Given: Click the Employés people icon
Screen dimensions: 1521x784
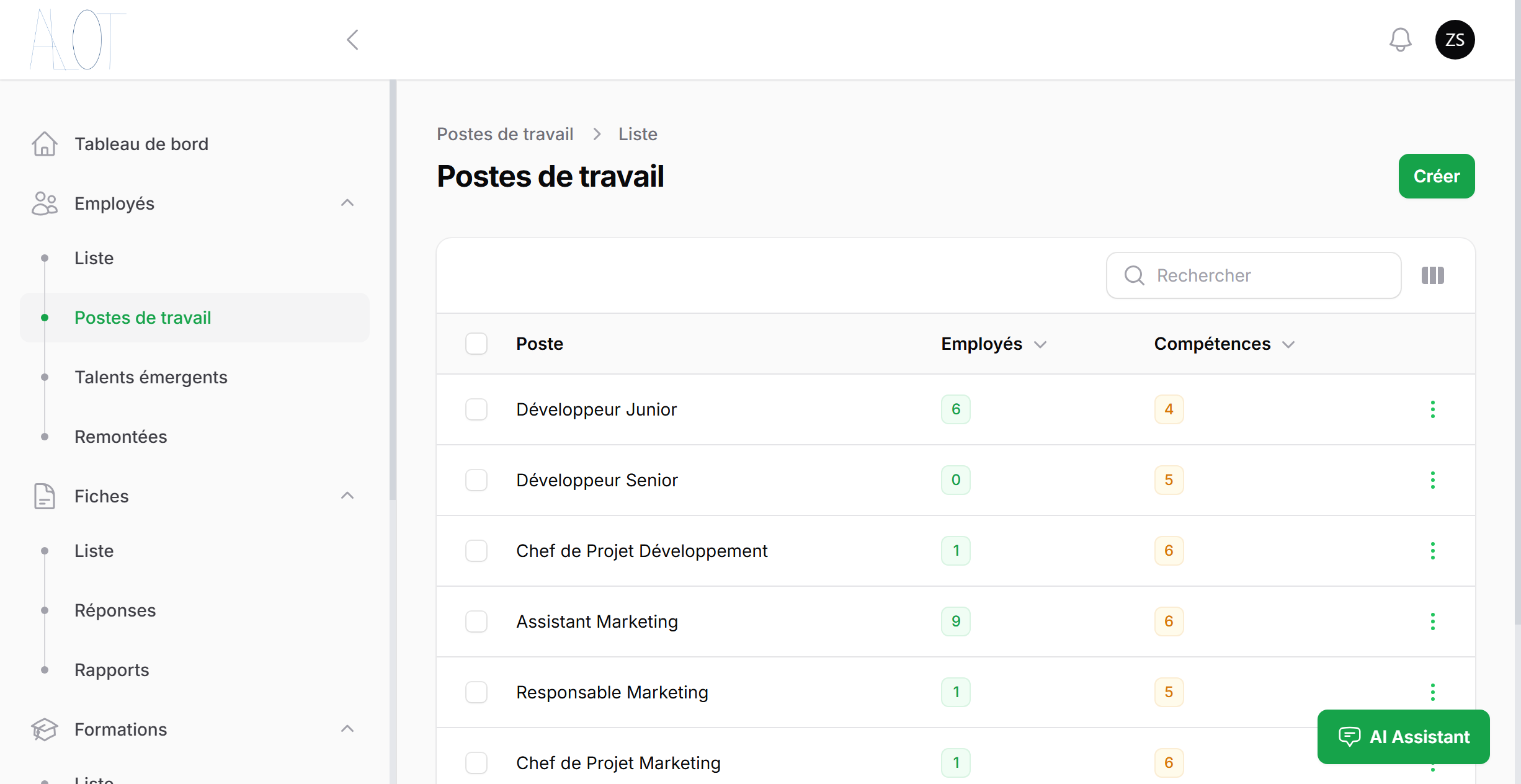Looking at the screenshot, I should [45, 203].
